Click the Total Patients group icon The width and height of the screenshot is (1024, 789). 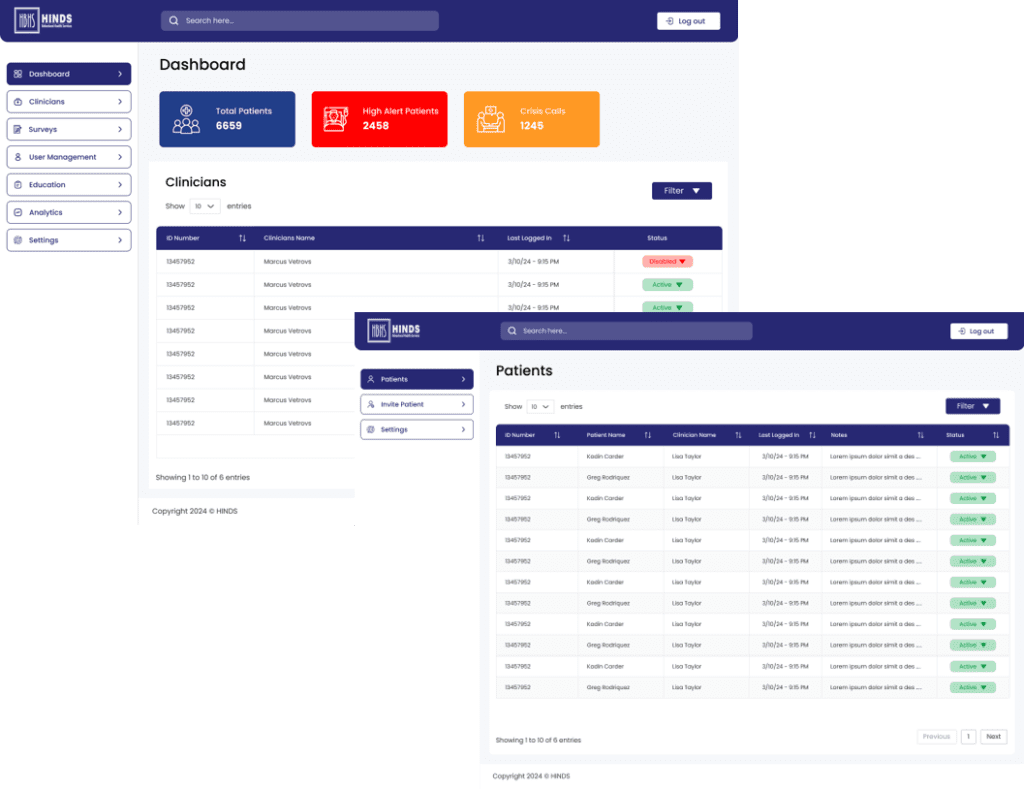click(x=186, y=119)
